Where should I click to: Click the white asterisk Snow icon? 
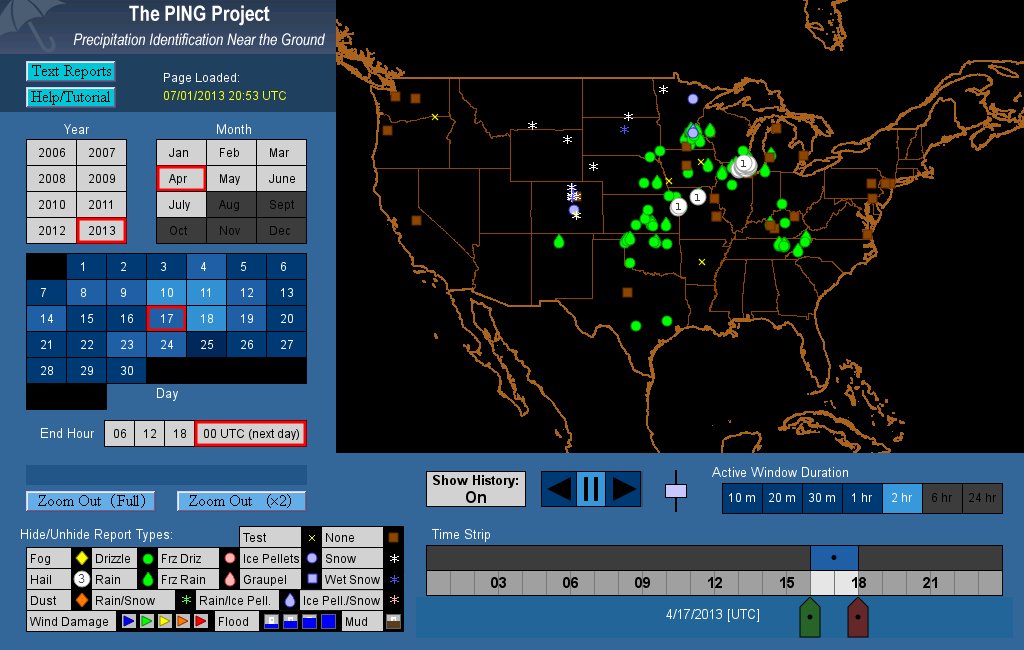point(393,559)
